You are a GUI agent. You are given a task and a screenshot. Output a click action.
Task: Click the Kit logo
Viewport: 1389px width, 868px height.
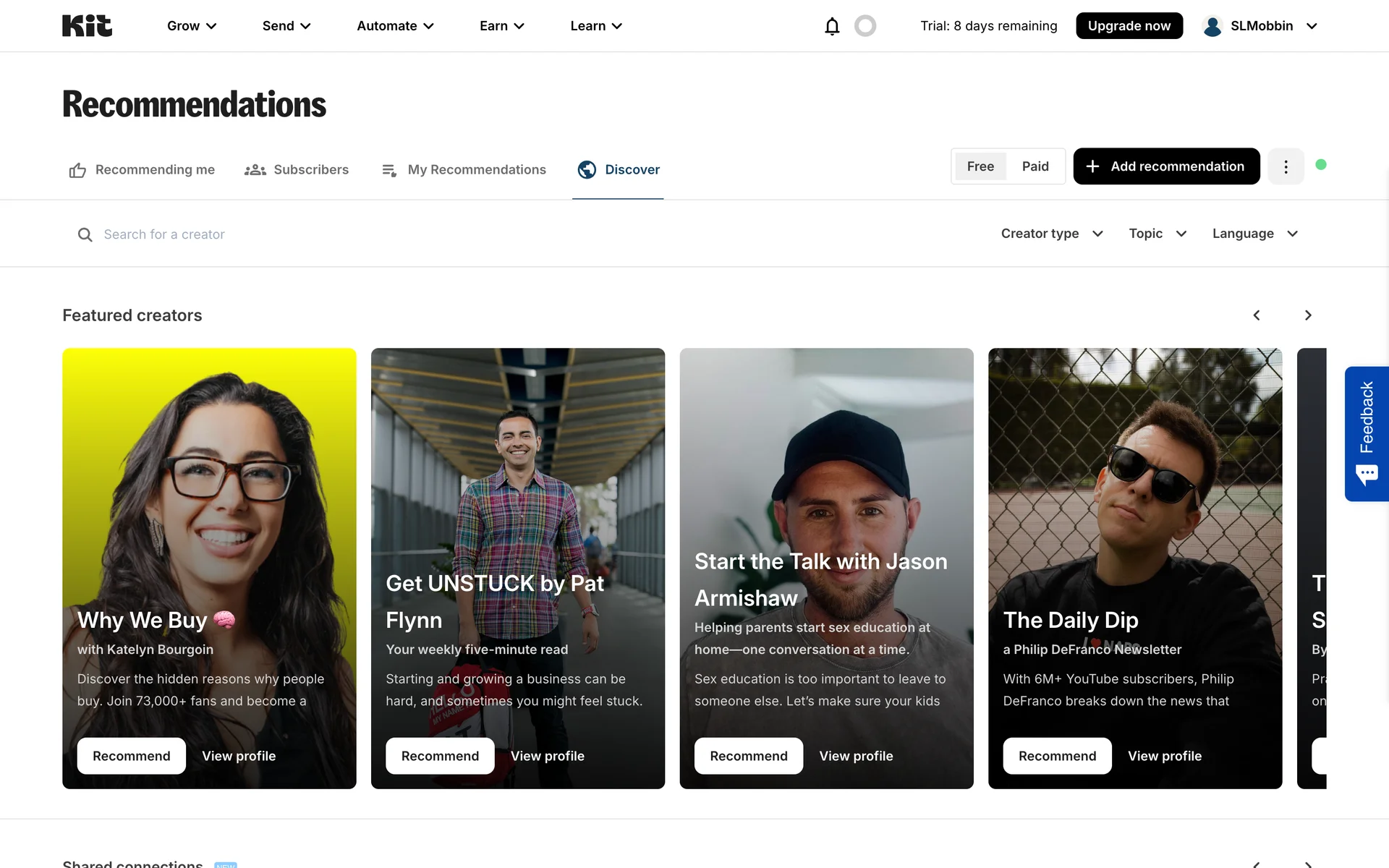(x=87, y=26)
